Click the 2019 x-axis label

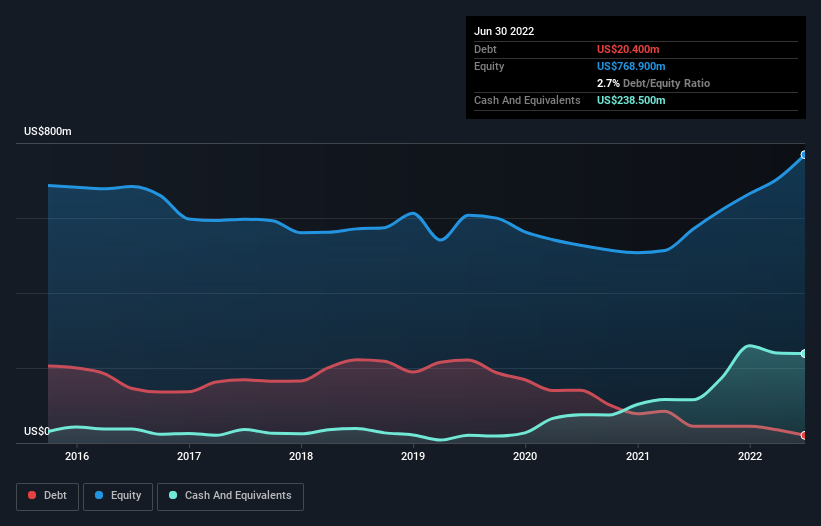pyautogui.click(x=413, y=456)
